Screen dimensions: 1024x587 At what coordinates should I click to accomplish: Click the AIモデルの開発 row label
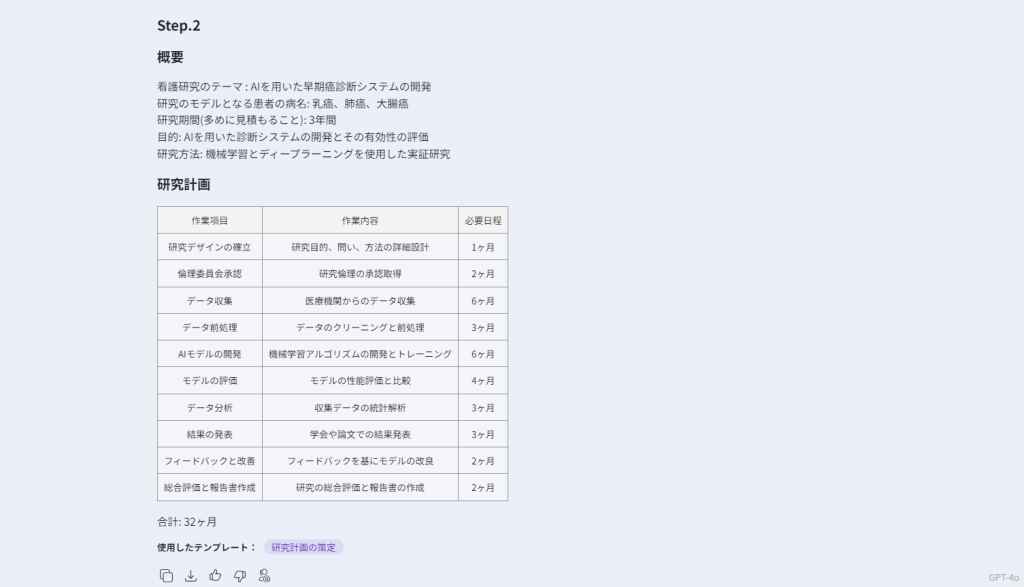pyautogui.click(x=210, y=354)
